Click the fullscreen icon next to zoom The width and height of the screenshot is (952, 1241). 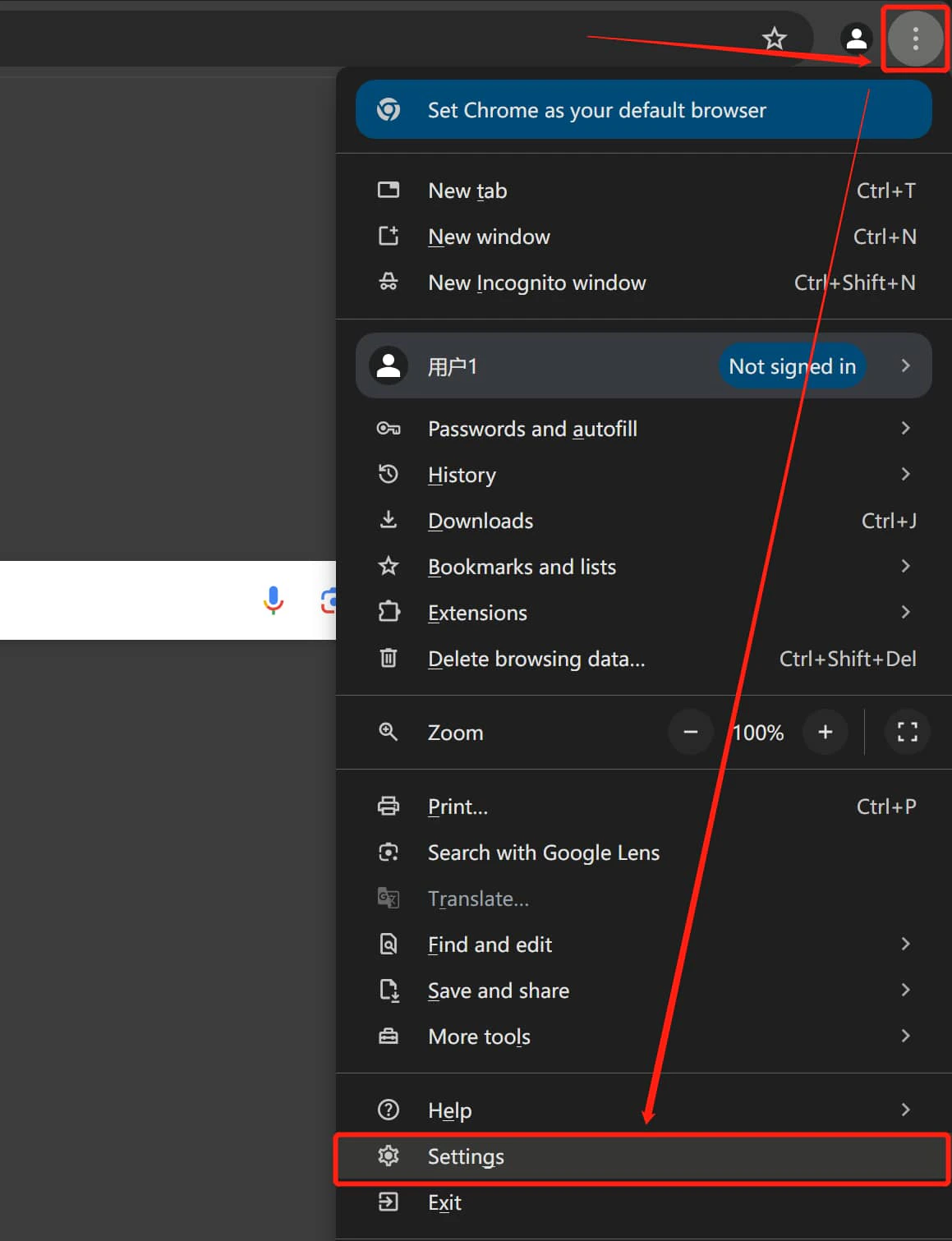[907, 732]
